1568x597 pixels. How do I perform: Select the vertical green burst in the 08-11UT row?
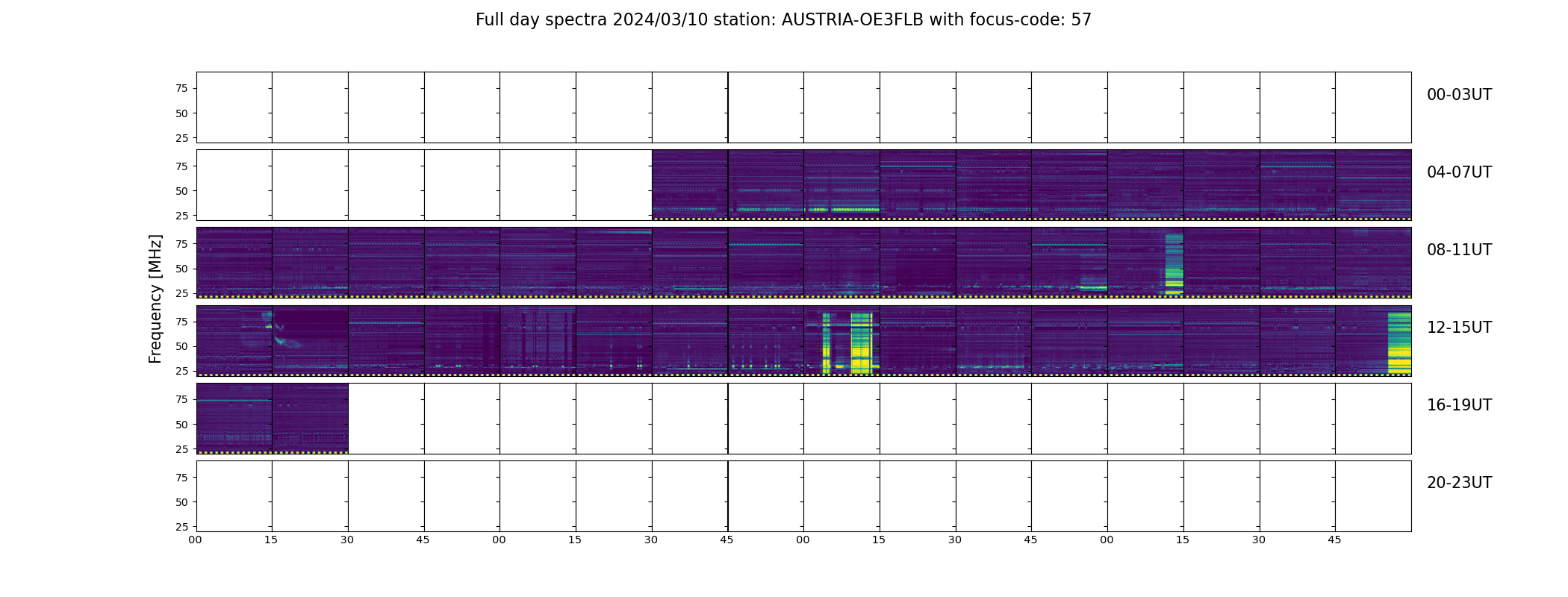click(x=1174, y=264)
